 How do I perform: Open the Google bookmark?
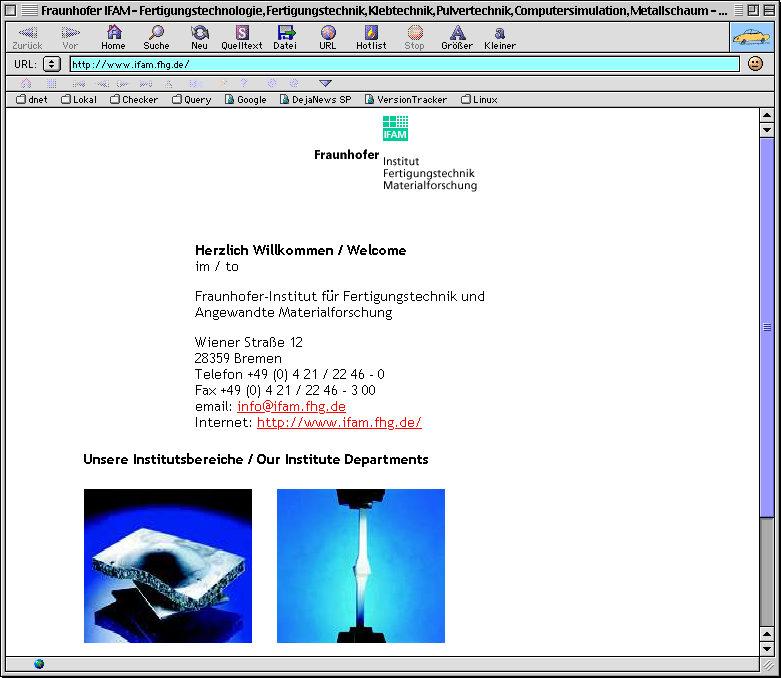coord(246,100)
